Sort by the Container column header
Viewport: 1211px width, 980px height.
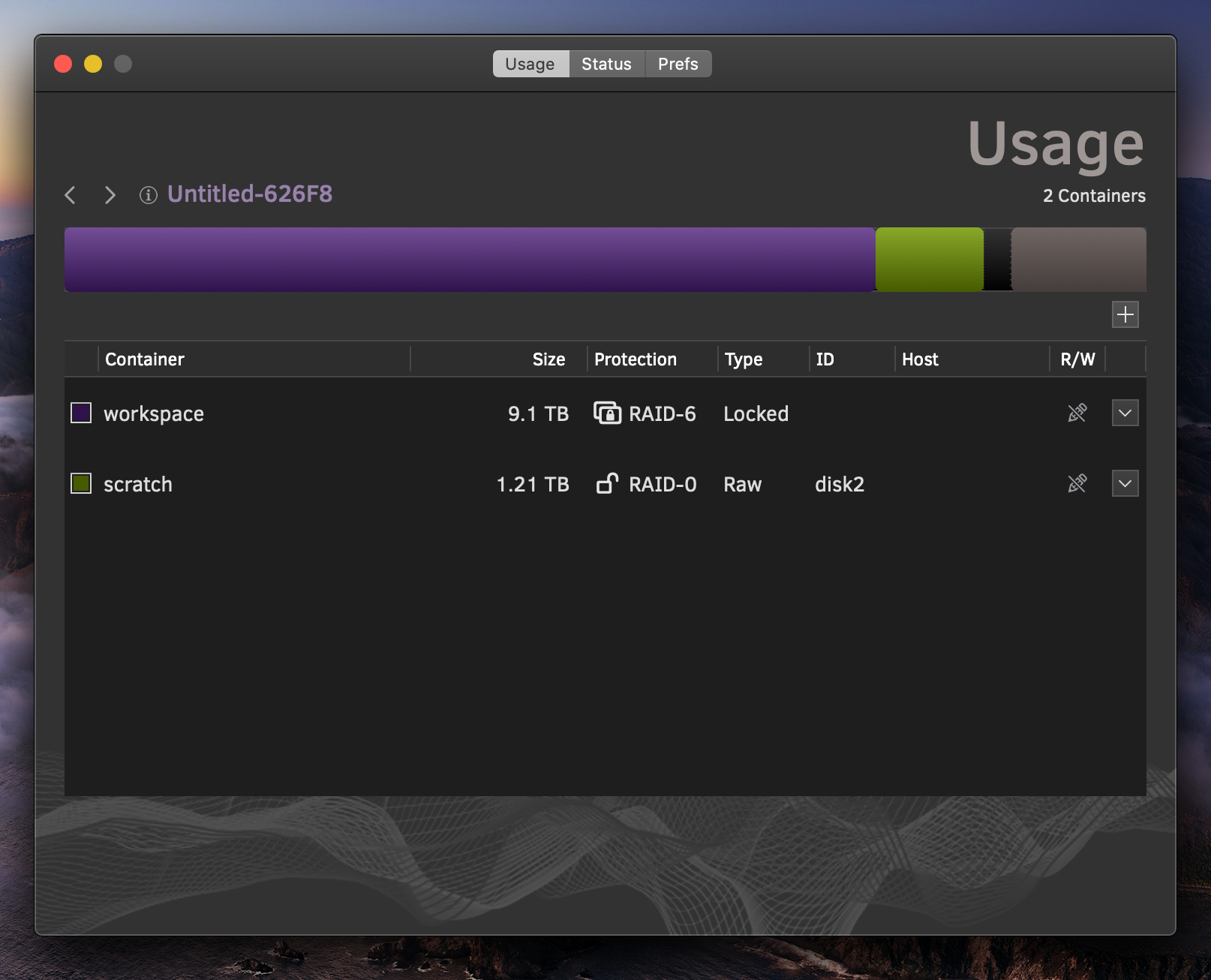[145, 359]
